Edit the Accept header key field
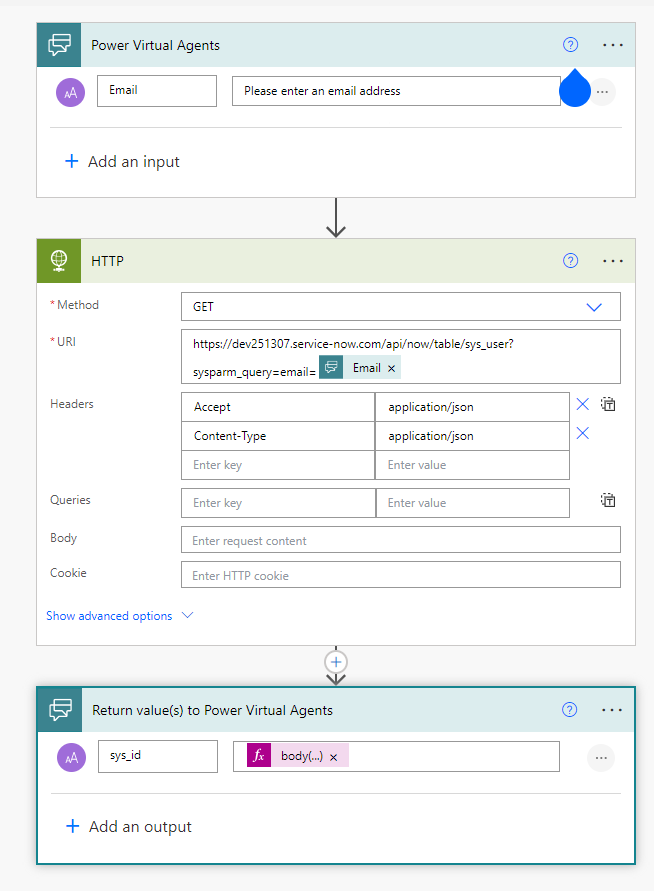The height and width of the screenshot is (891, 654). (x=278, y=407)
